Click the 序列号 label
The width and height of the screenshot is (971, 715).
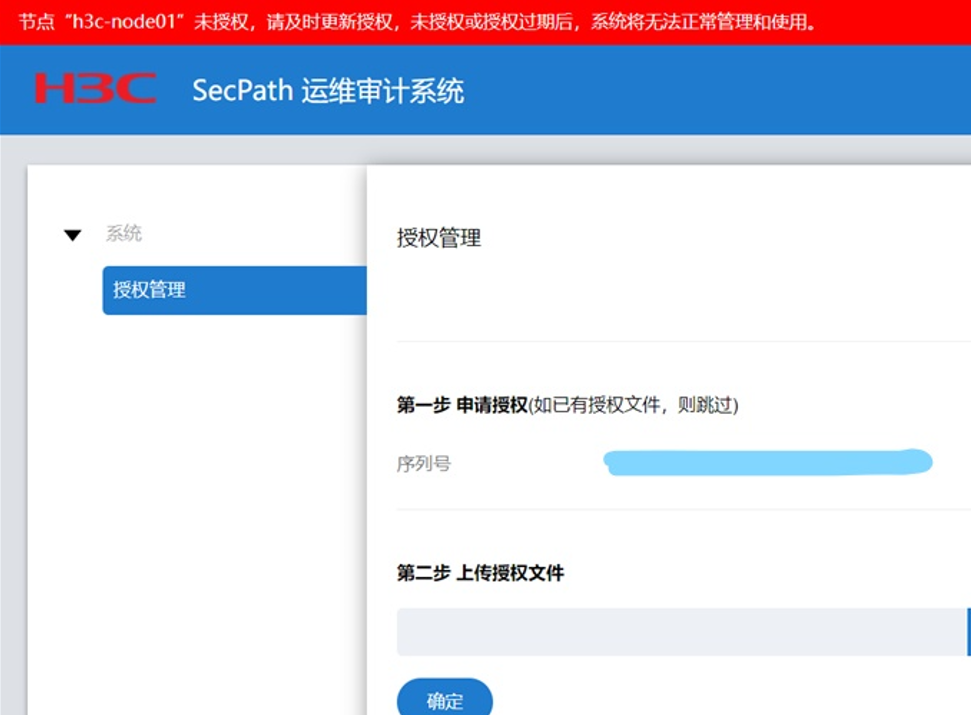pos(424,464)
